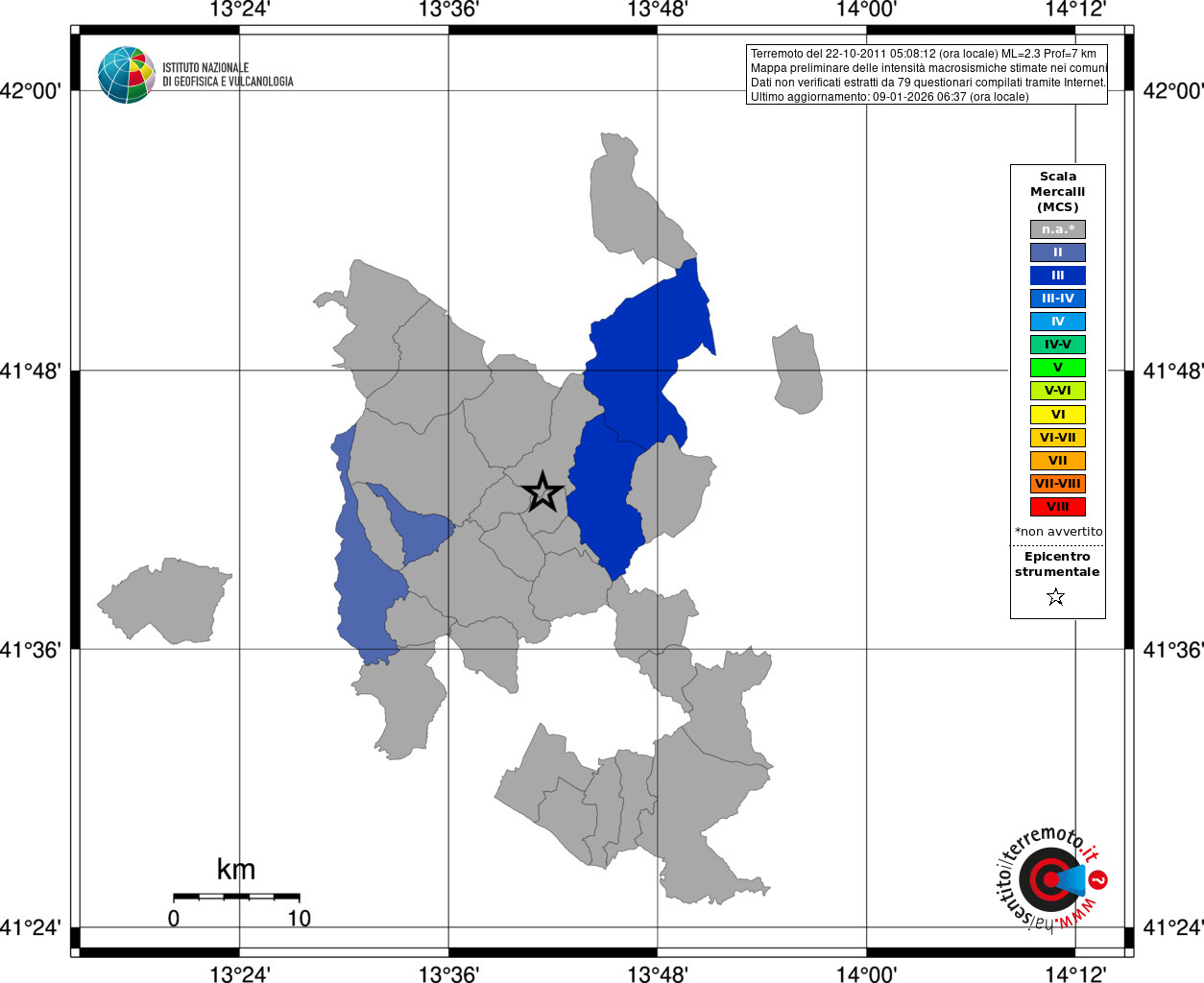This screenshot has height=983, width=1204.
Task: Select the VII-VIII orange legend swatch
Action: (1058, 484)
